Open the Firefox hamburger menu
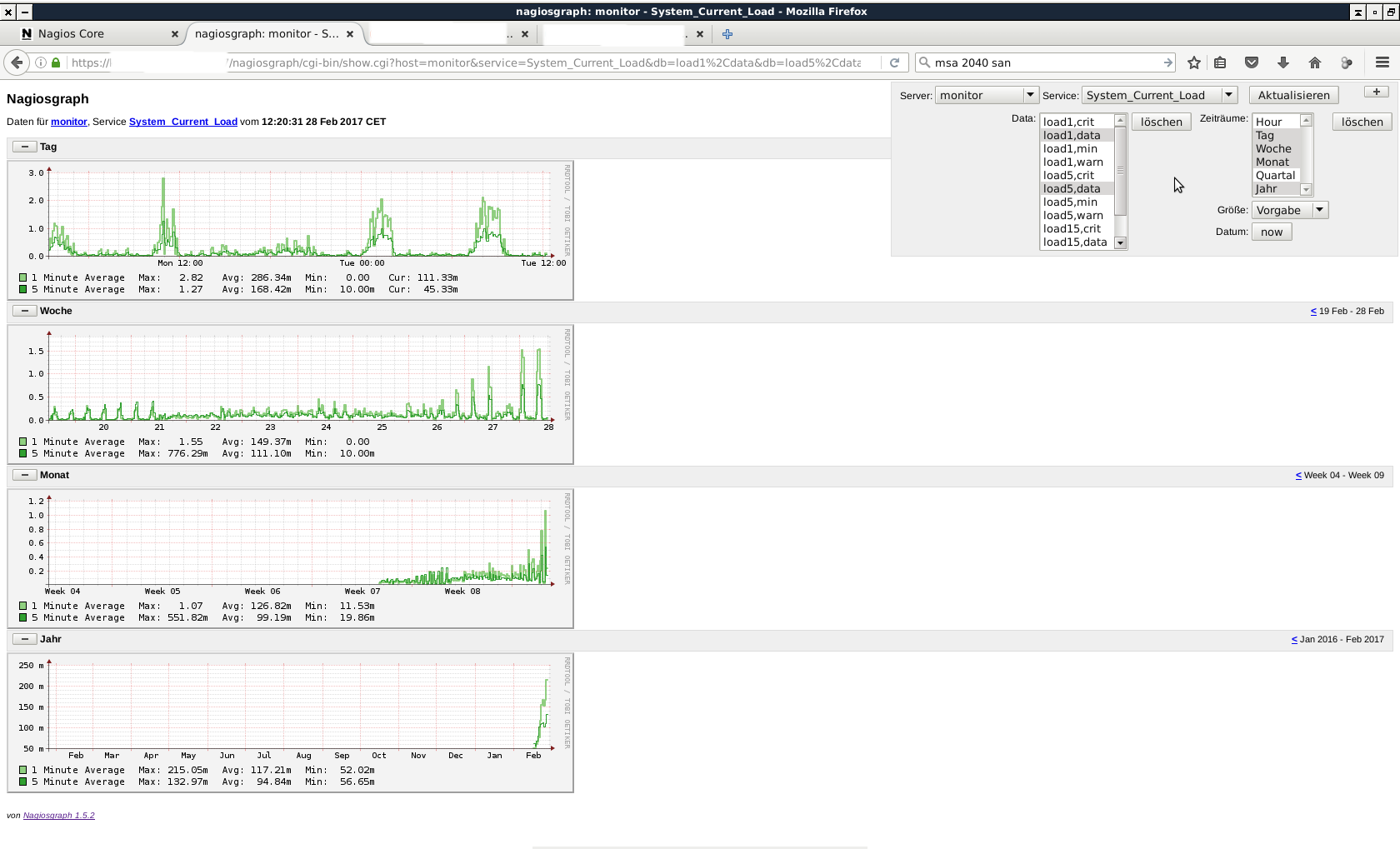This screenshot has width=1400, height=849. click(1382, 62)
